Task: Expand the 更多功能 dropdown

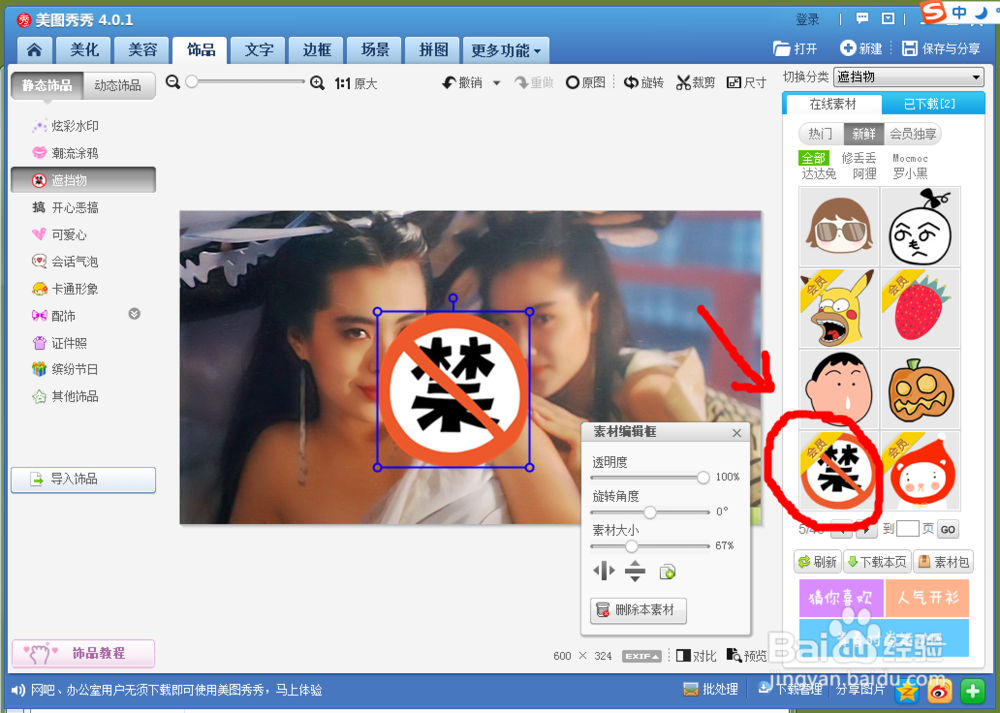Action: point(506,50)
